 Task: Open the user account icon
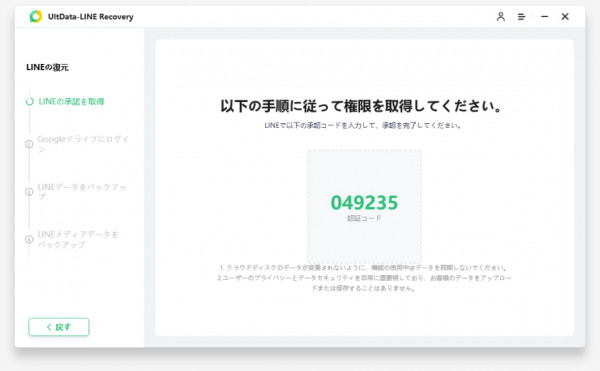coord(501,16)
